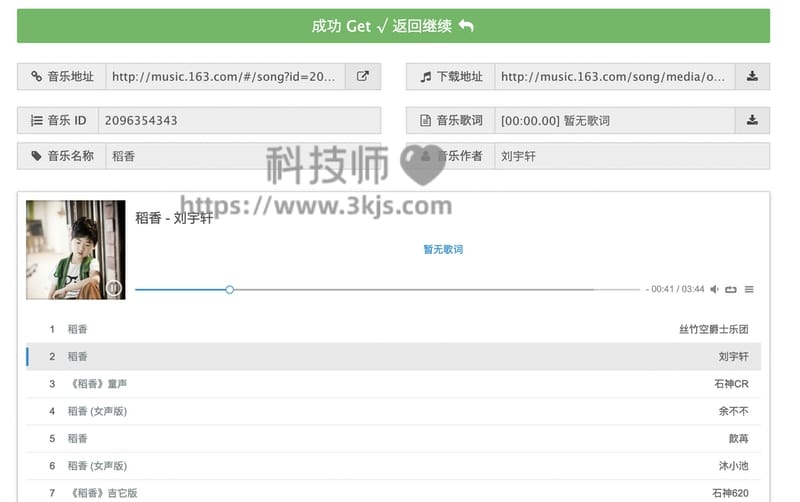
Task: Click the 下载地址 URL input field
Action: click(x=615, y=77)
